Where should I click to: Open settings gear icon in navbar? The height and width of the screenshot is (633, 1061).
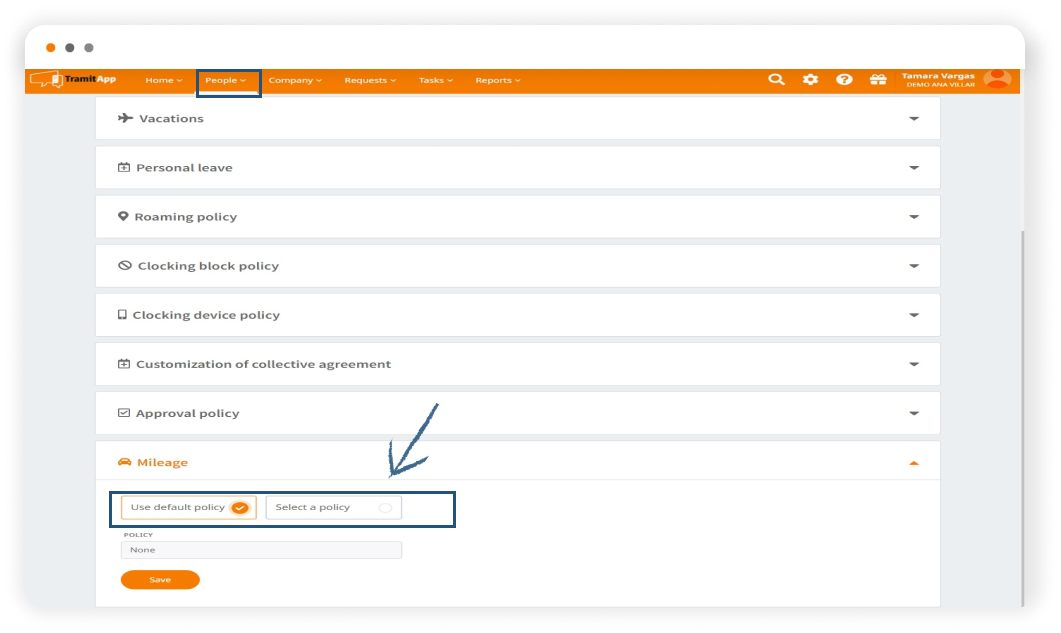810,80
